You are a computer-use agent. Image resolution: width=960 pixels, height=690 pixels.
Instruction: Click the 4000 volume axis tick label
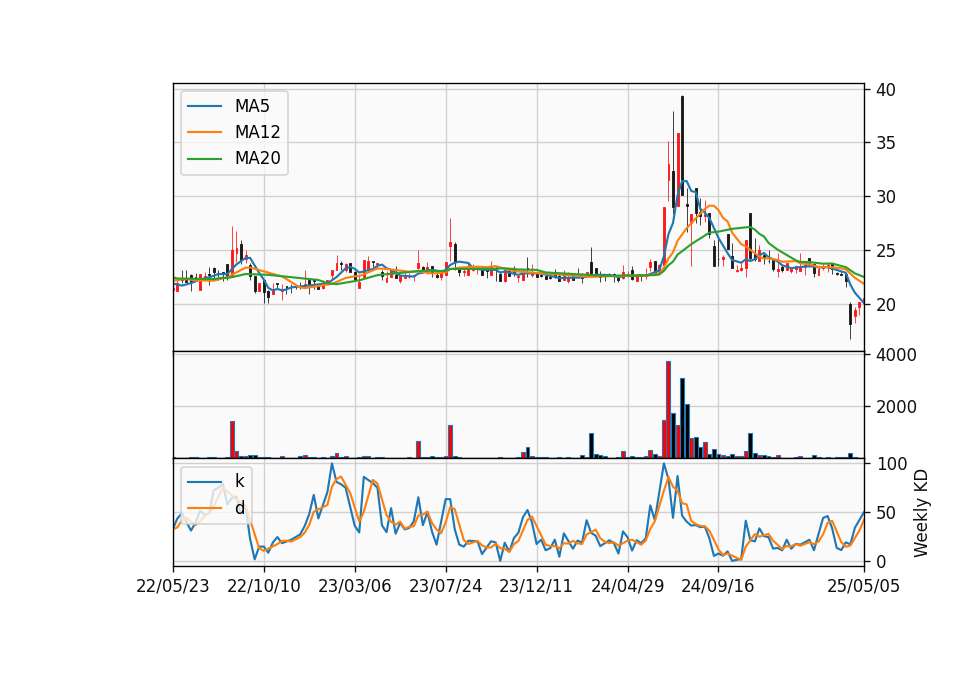[896, 355]
